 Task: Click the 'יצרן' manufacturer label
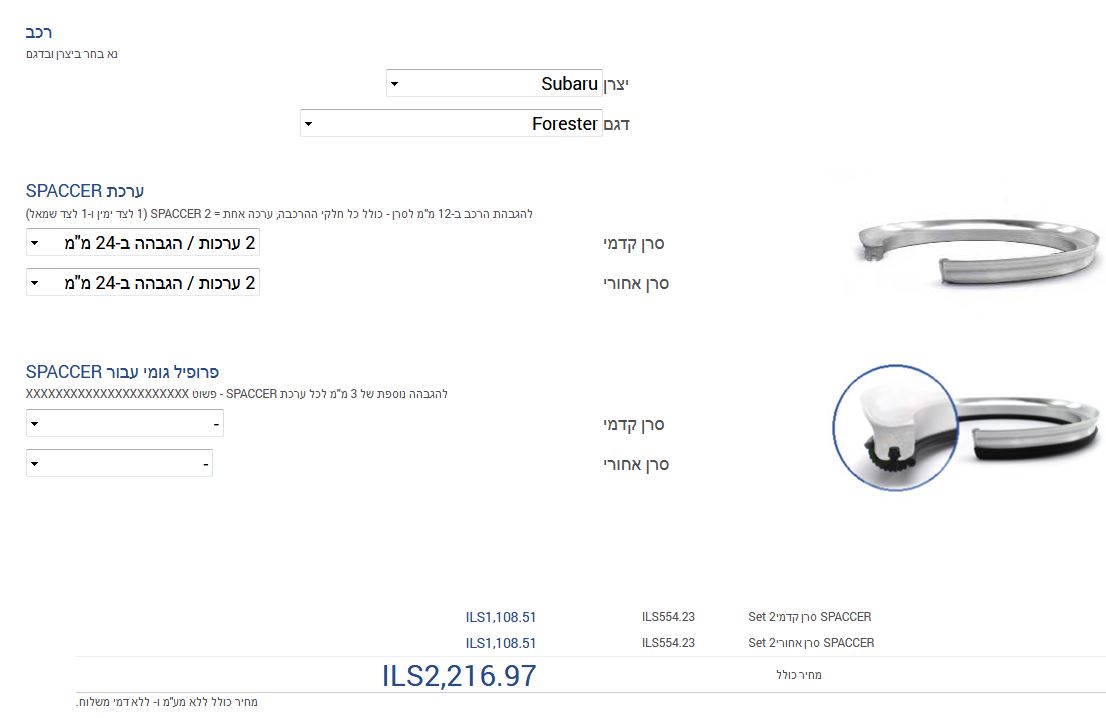click(616, 85)
